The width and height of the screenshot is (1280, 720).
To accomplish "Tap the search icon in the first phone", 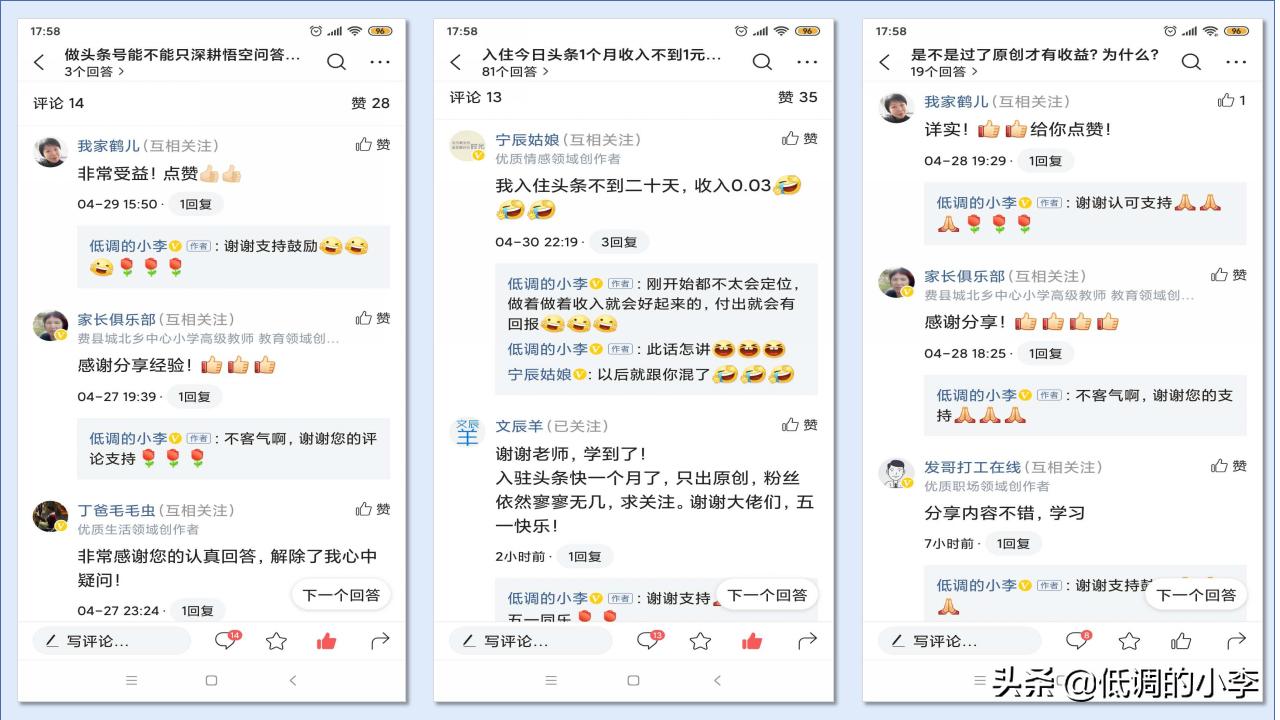I will tap(337, 62).
